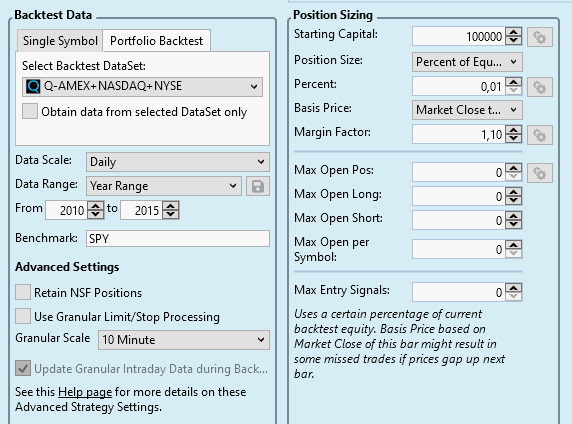572x424 pixels.
Task: Click the Position Sizing group title
Action: (333, 15)
